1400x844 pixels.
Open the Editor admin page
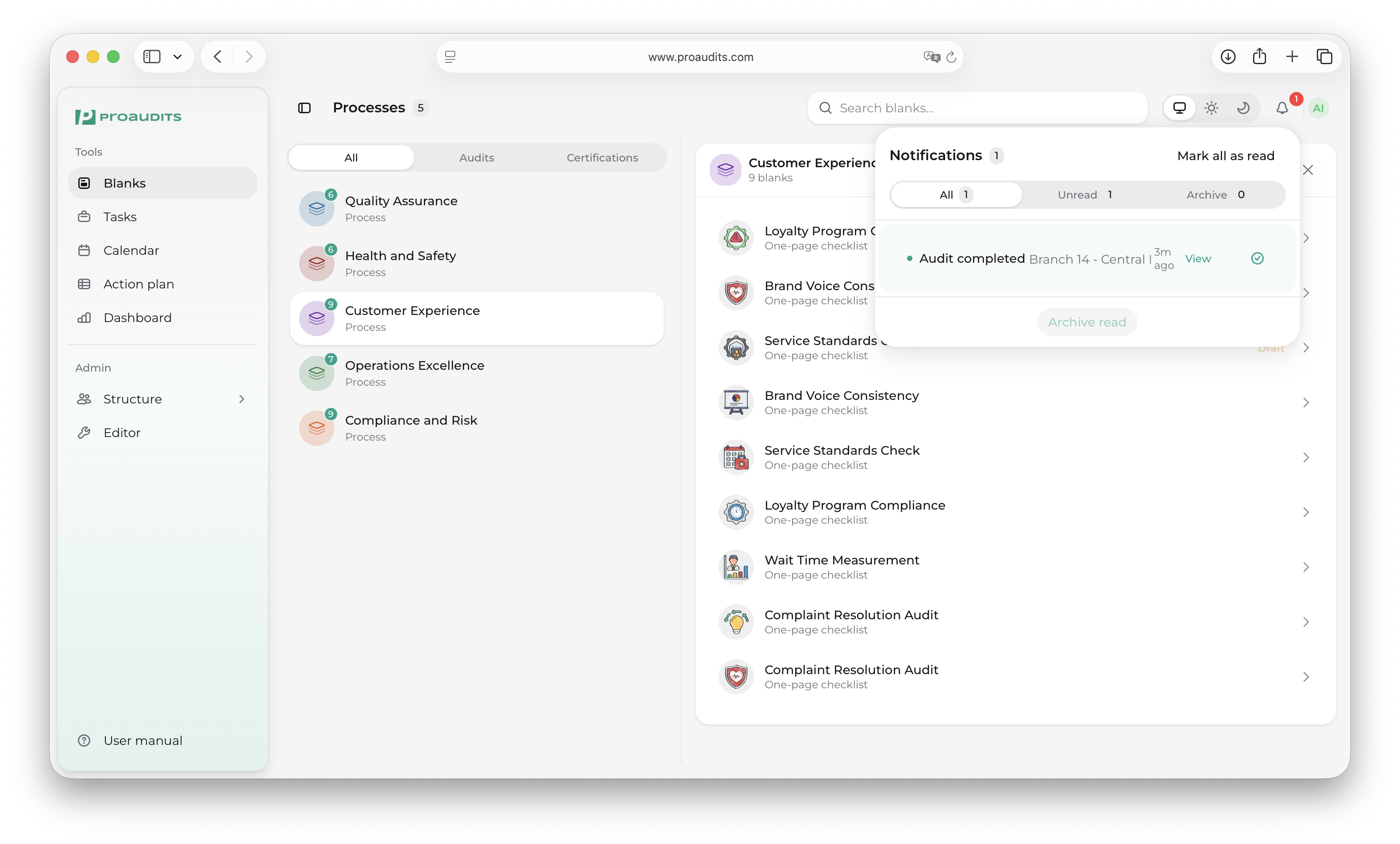click(162, 433)
